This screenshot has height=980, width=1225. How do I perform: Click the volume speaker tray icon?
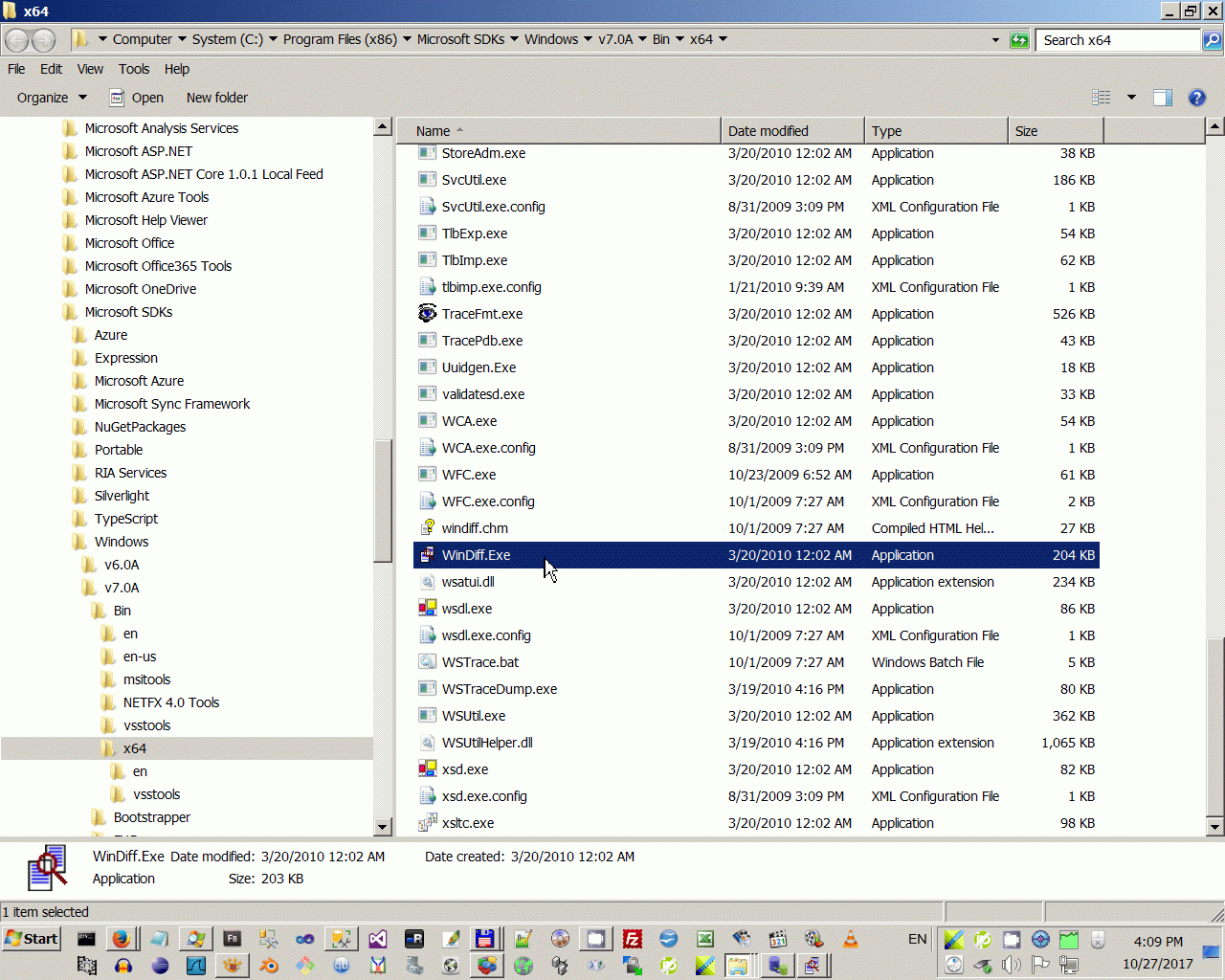click(1012, 965)
